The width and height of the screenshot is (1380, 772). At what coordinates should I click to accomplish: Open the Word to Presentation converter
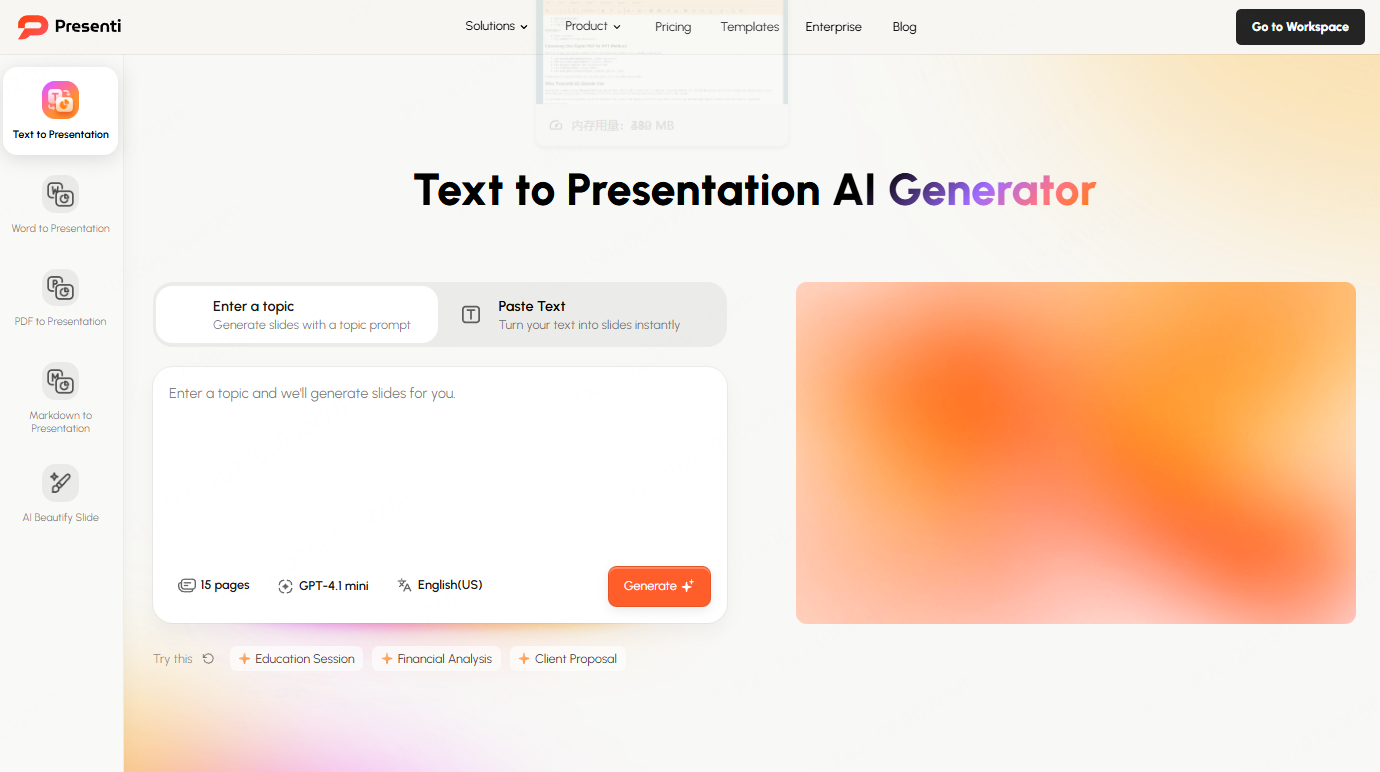[60, 205]
